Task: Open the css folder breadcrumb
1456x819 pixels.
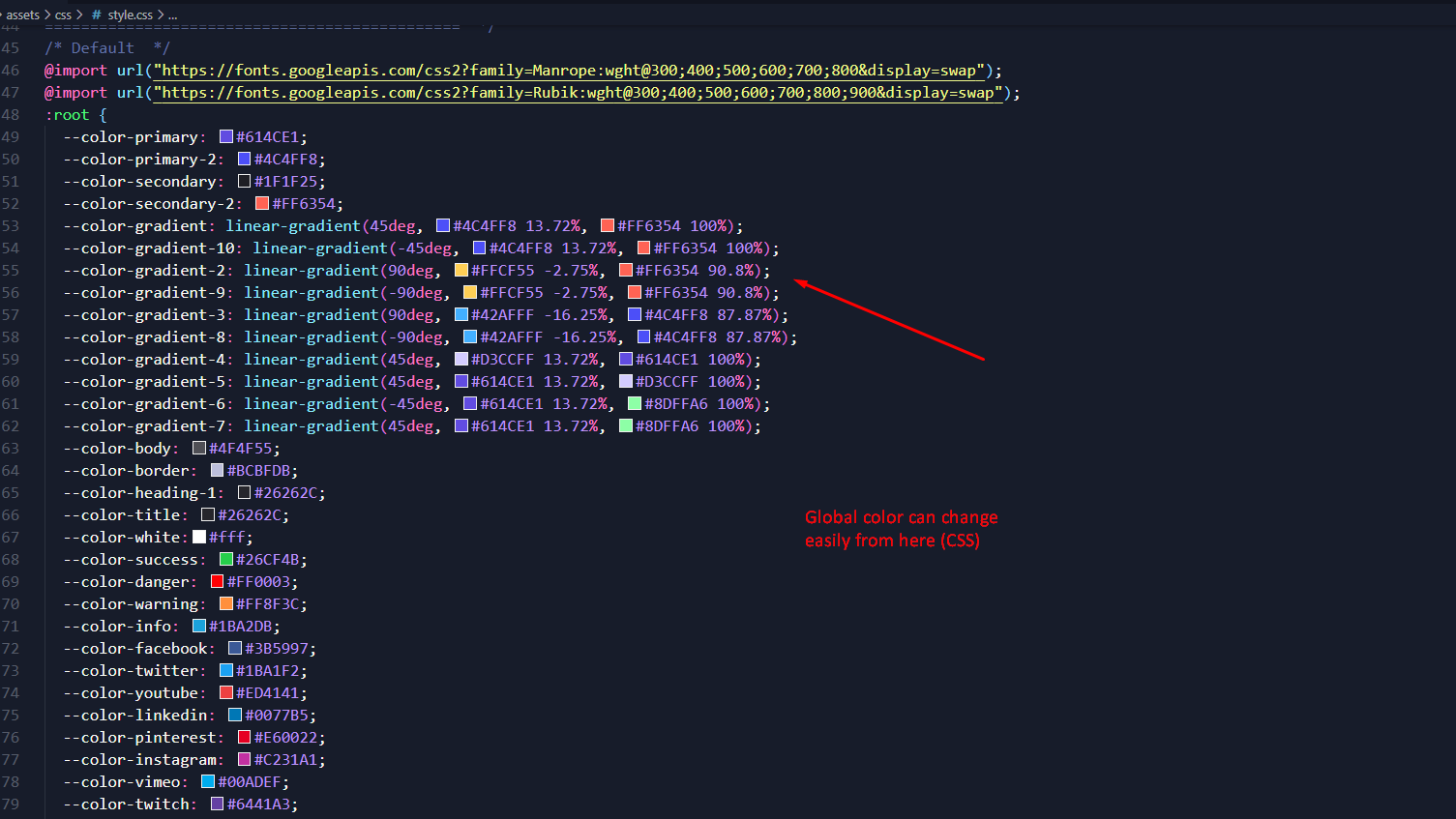Action: click(63, 15)
